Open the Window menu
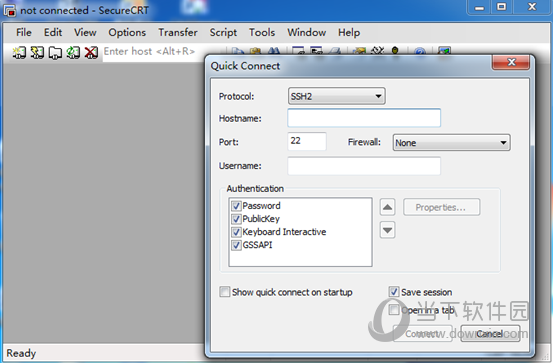 click(306, 32)
